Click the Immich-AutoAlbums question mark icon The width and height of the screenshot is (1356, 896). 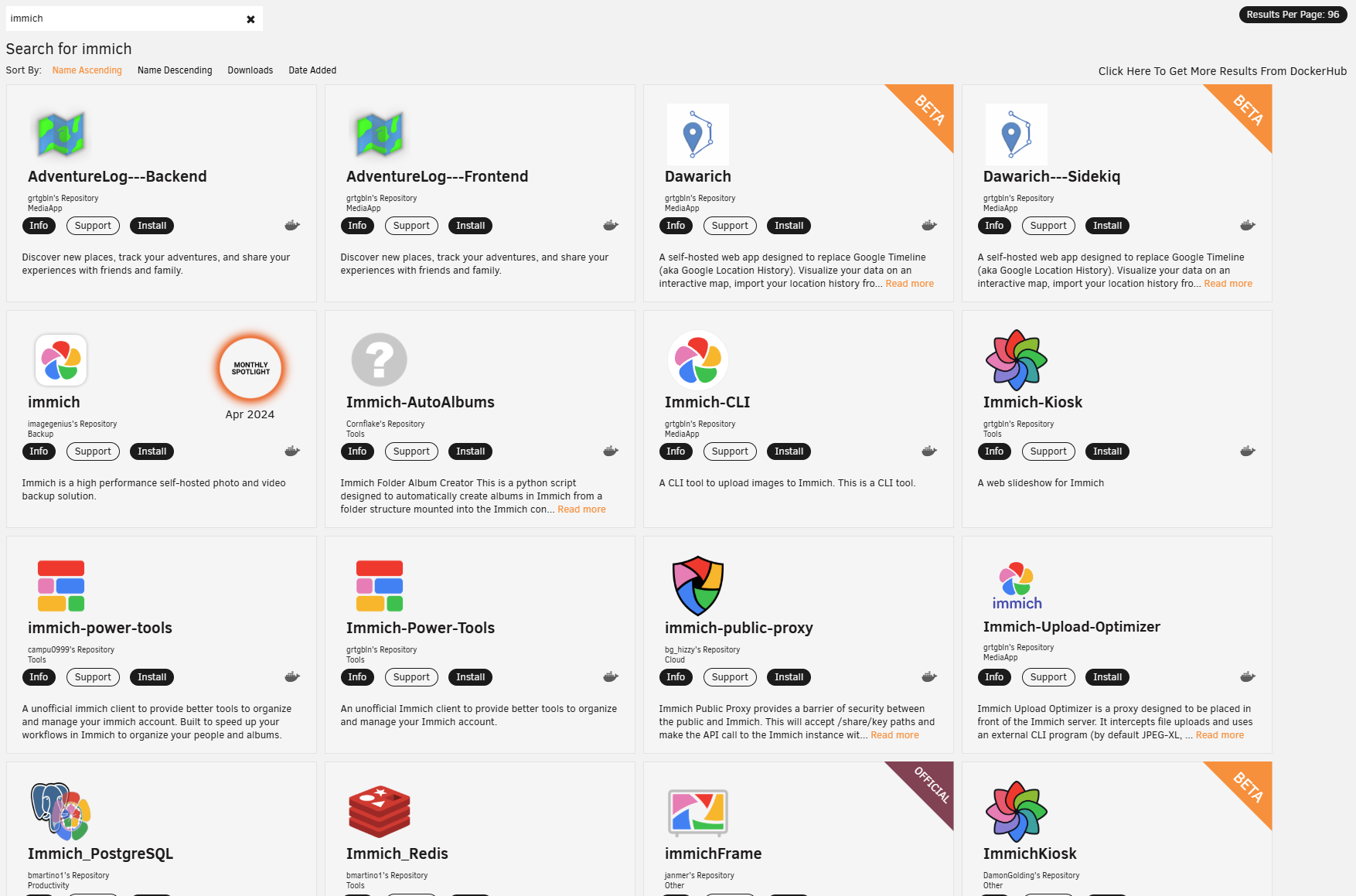(379, 359)
